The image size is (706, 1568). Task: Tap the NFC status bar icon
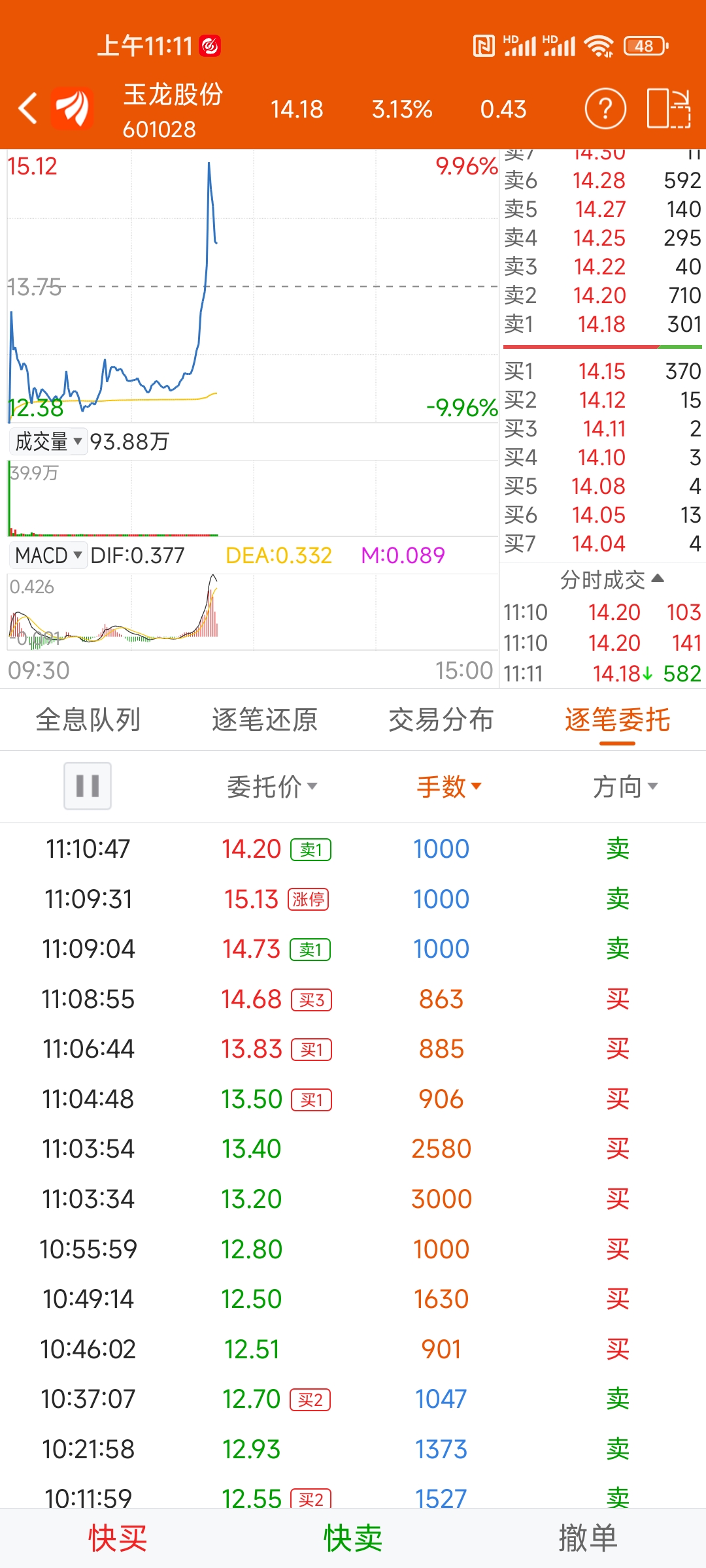tap(483, 46)
